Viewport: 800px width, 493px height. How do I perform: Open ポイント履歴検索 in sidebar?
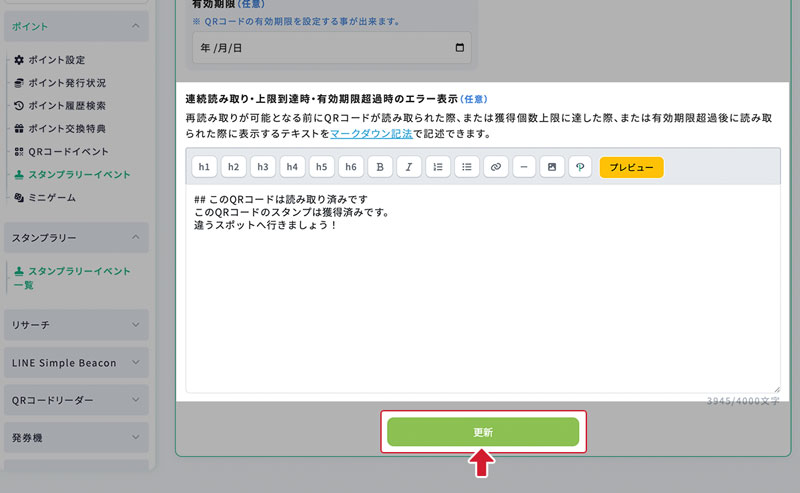coord(67,106)
